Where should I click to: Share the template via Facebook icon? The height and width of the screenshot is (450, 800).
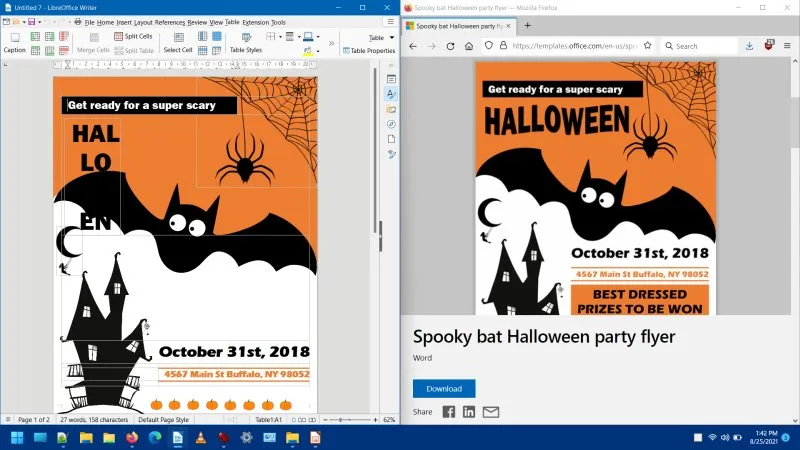click(x=449, y=412)
